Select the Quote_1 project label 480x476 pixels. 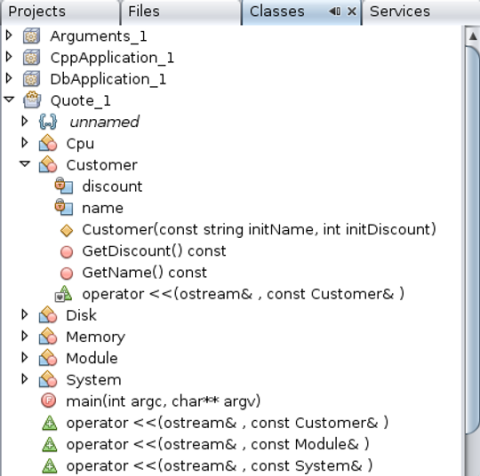coord(80,101)
